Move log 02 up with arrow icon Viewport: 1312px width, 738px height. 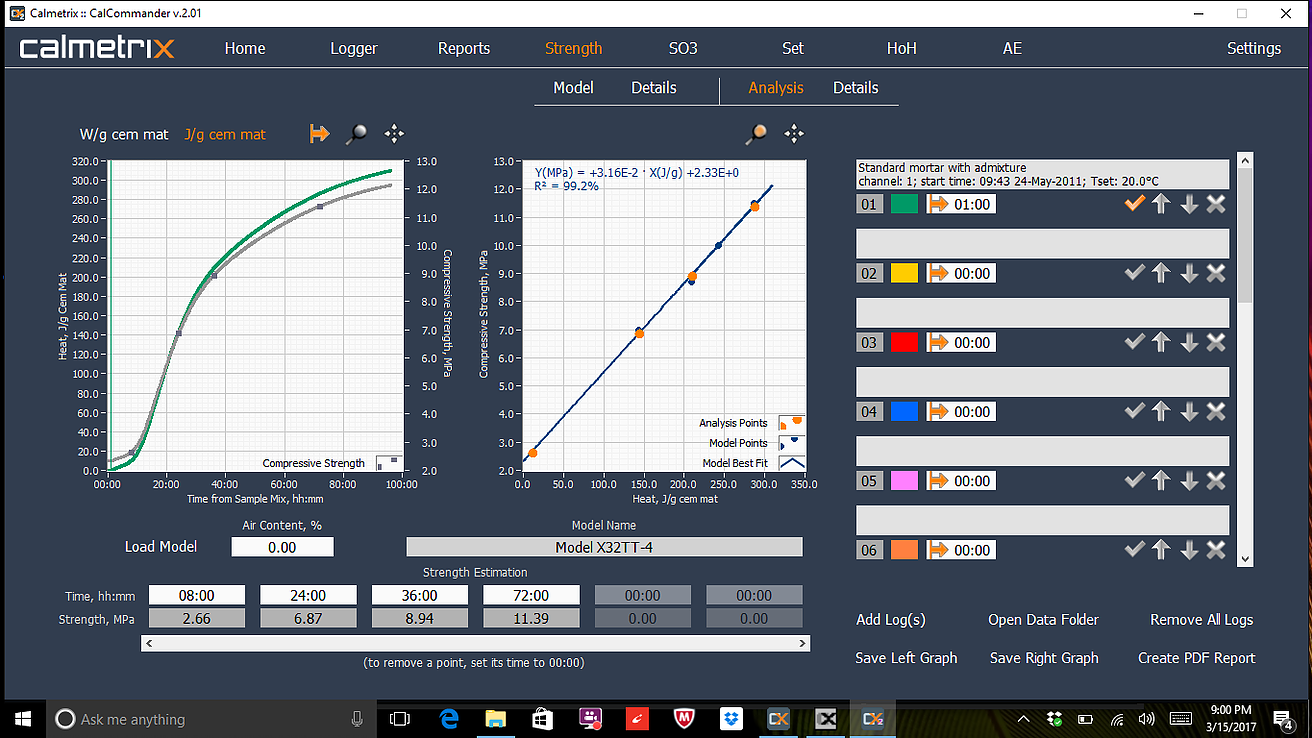[x=1161, y=273]
